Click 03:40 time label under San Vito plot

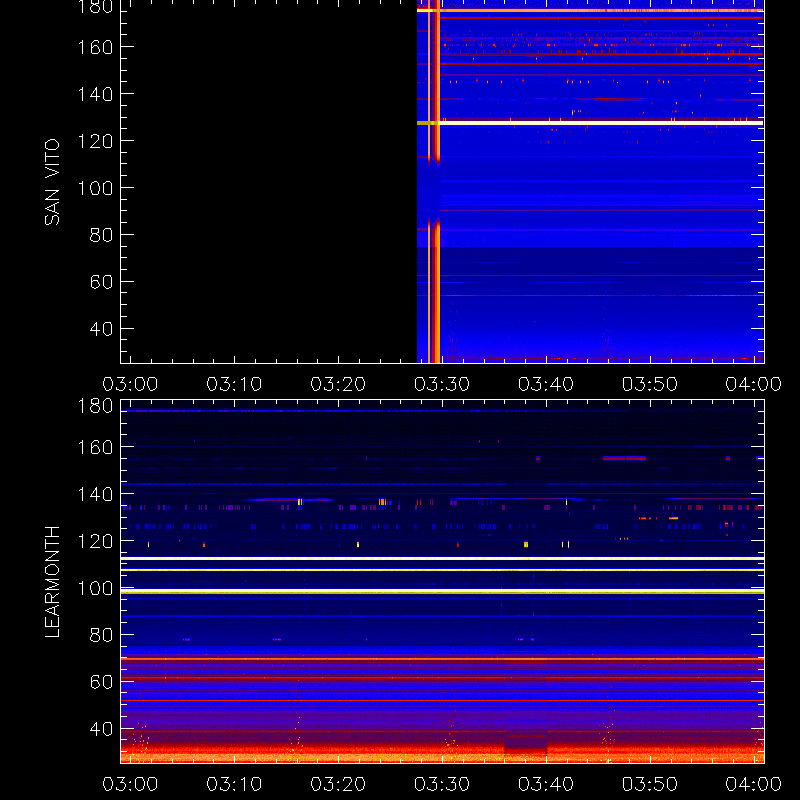(x=546, y=384)
